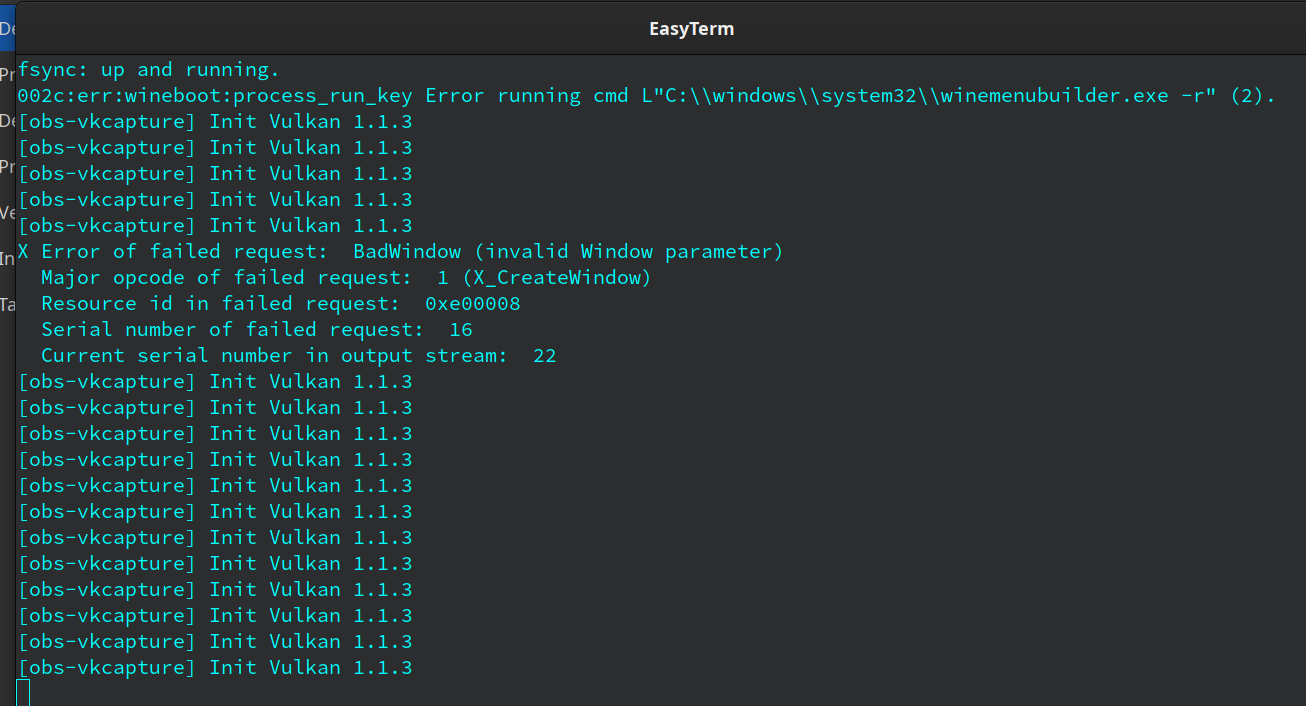Click the highlighted 'De' item on left edge
Viewport: 1306px width, 706px height.
click(x=7, y=28)
